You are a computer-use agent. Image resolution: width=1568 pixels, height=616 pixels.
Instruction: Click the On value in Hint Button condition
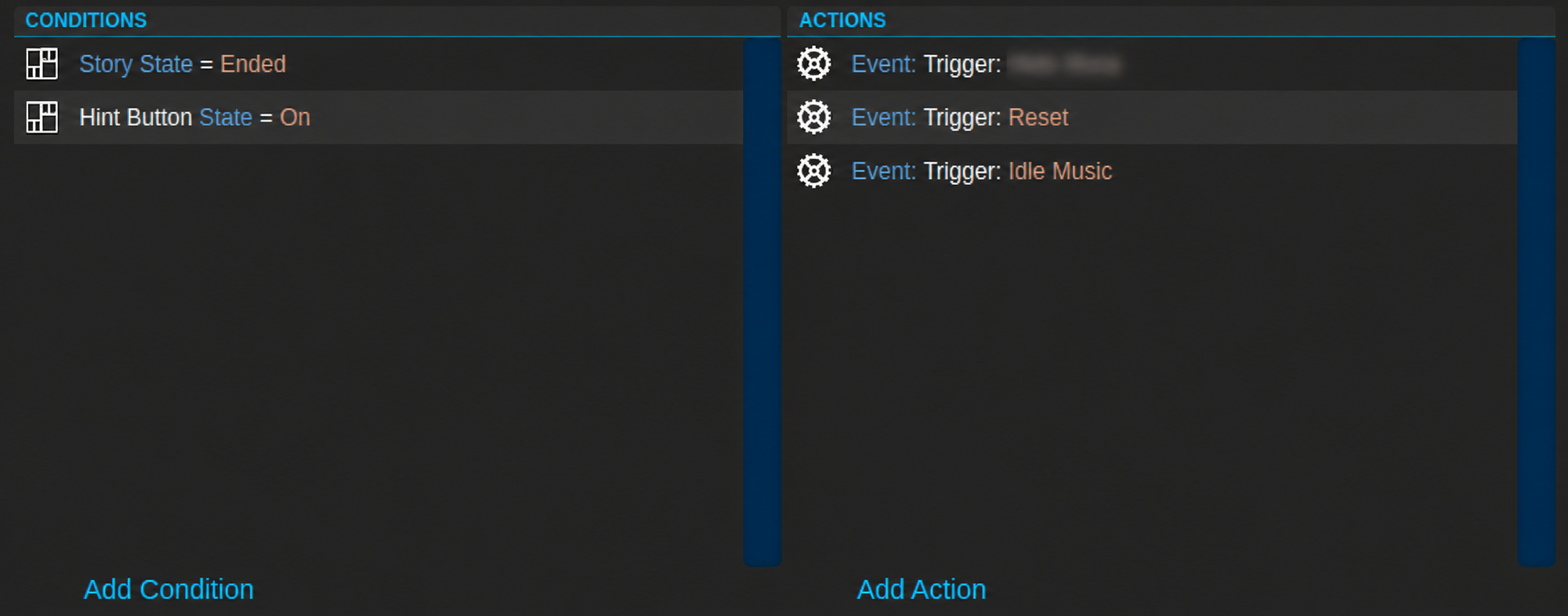[295, 117]
